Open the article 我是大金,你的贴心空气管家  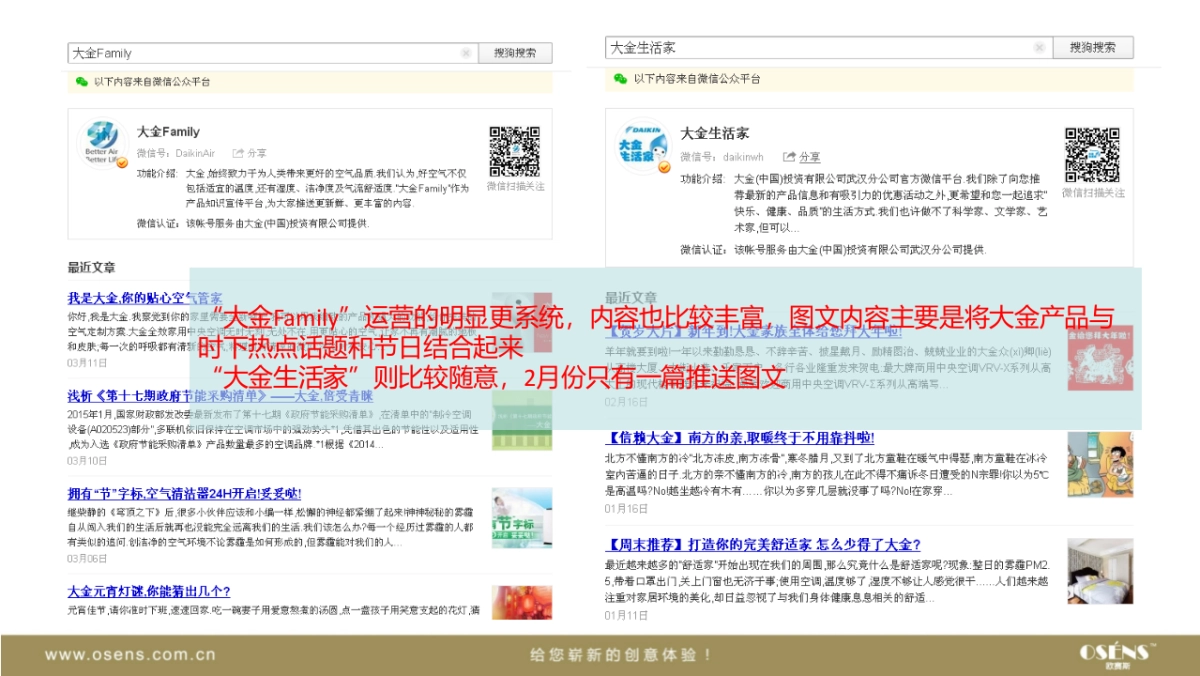(146, 297)
